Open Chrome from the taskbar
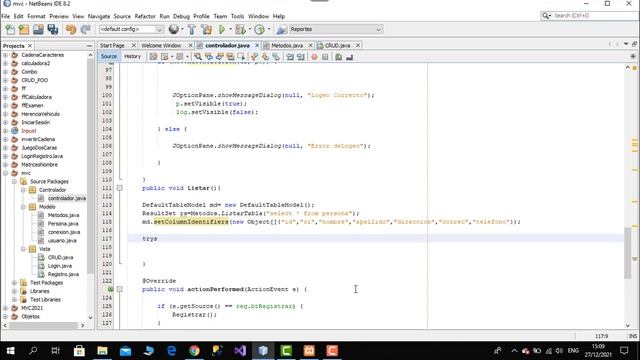The image size is (640, 360). pos(194,351)
